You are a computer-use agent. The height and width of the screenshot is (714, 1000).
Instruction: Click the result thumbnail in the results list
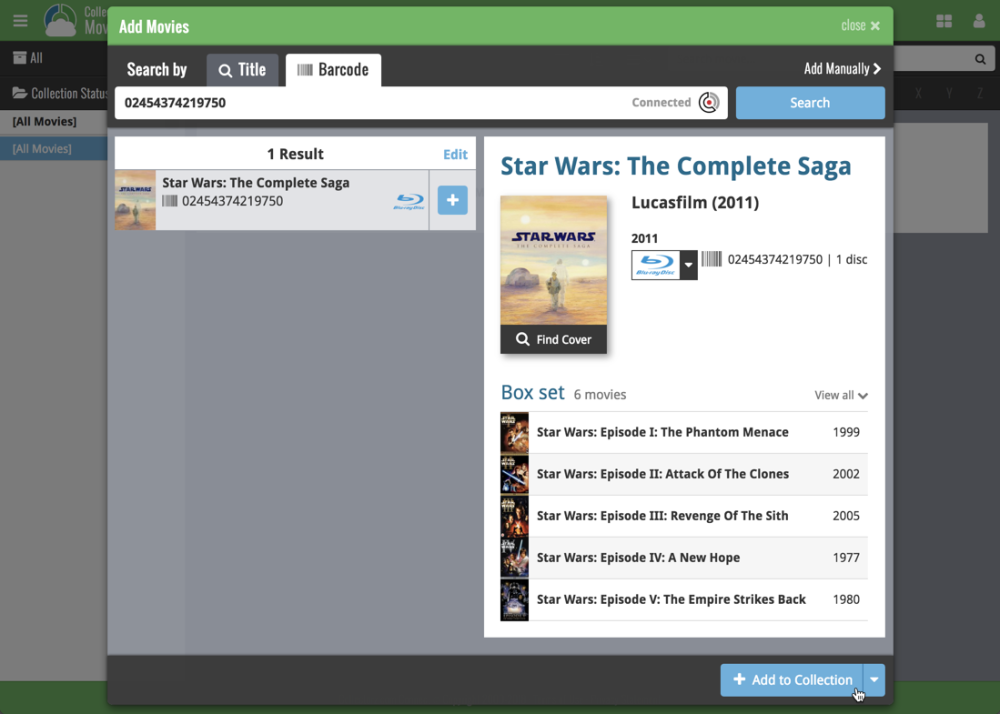click(135, 200)
